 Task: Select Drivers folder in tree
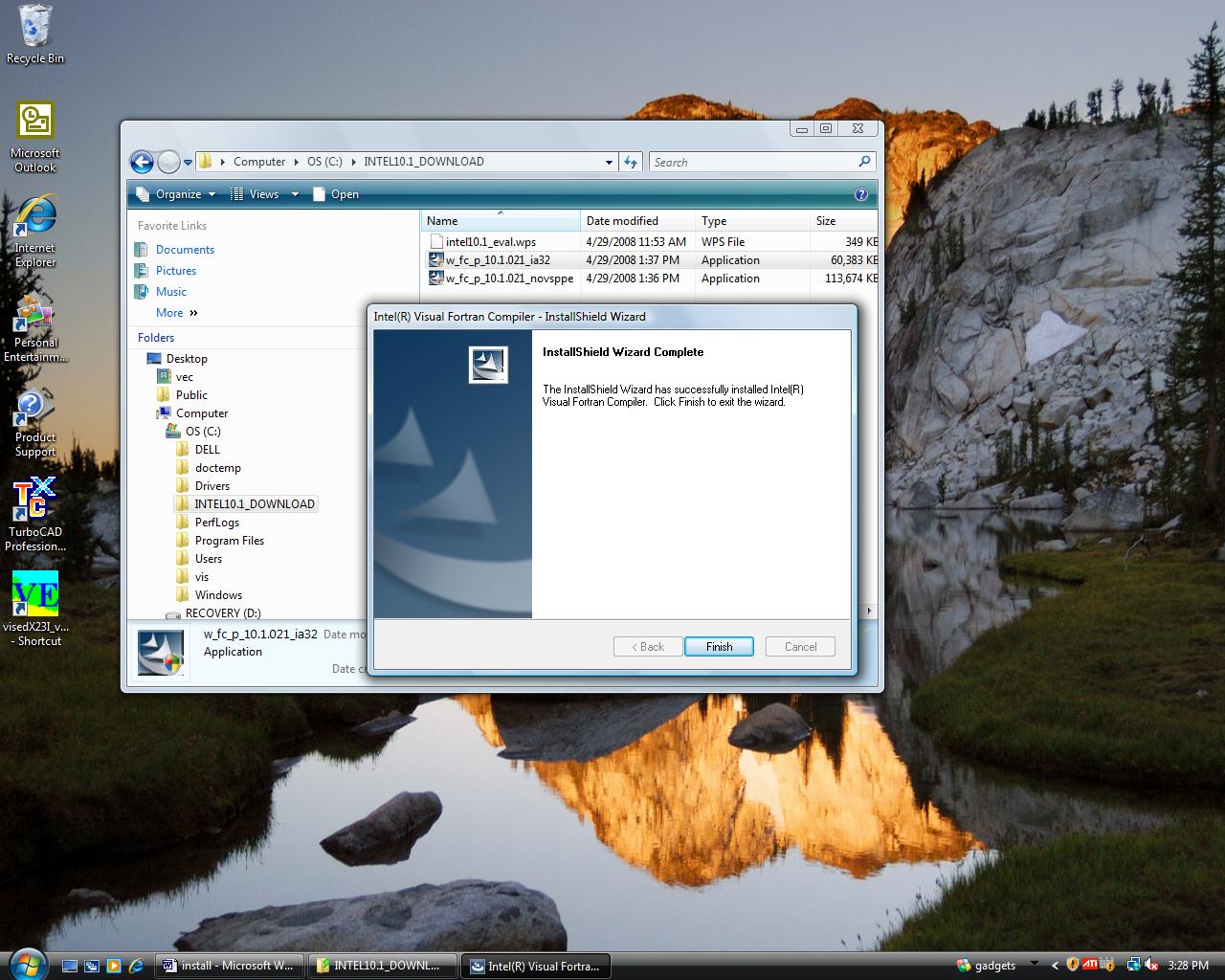click(212, 486)
